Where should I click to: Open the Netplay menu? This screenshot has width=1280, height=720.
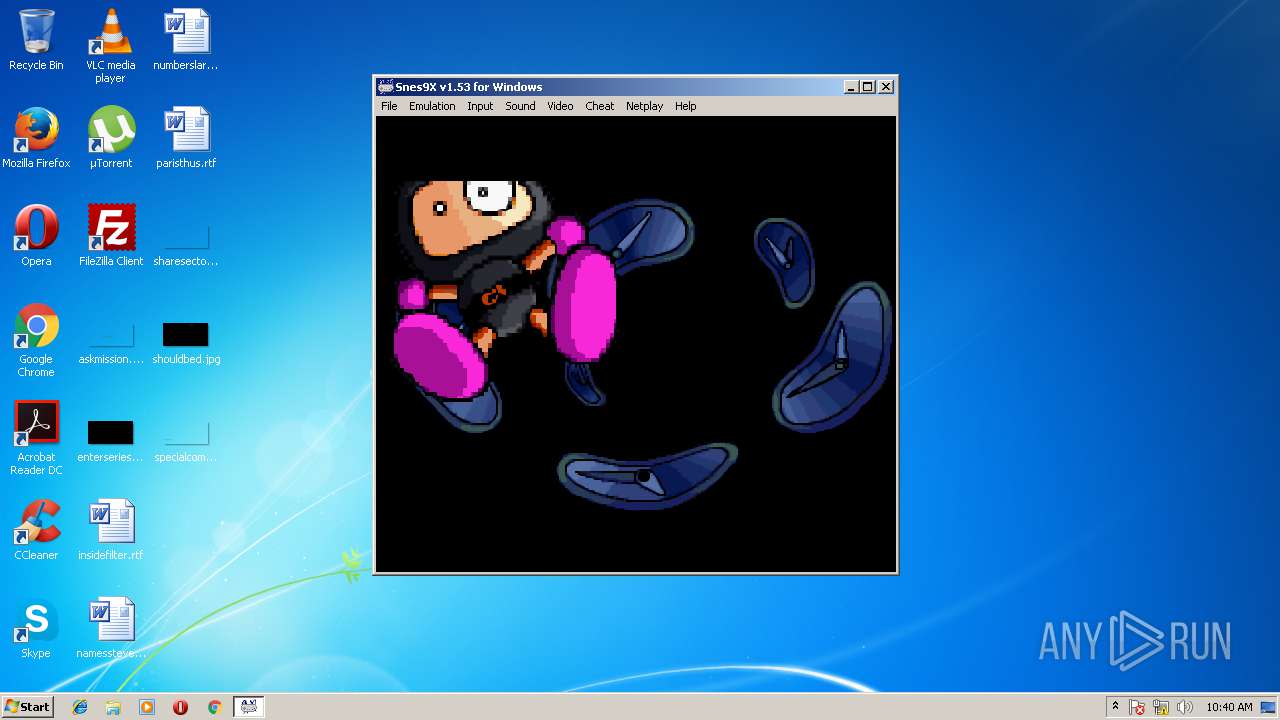[644, 106]
